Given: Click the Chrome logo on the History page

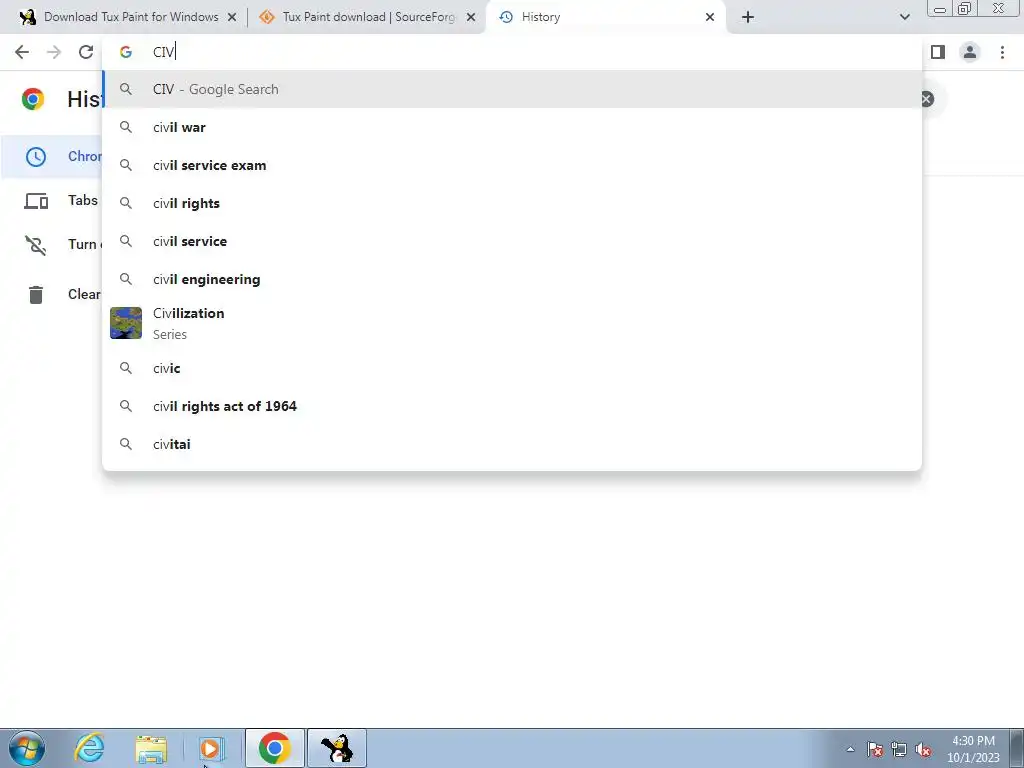Looking at the screenshot, I should point(33,99).
